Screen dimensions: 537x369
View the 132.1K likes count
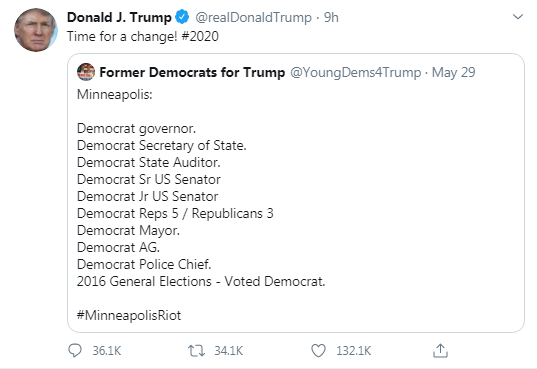353,351
